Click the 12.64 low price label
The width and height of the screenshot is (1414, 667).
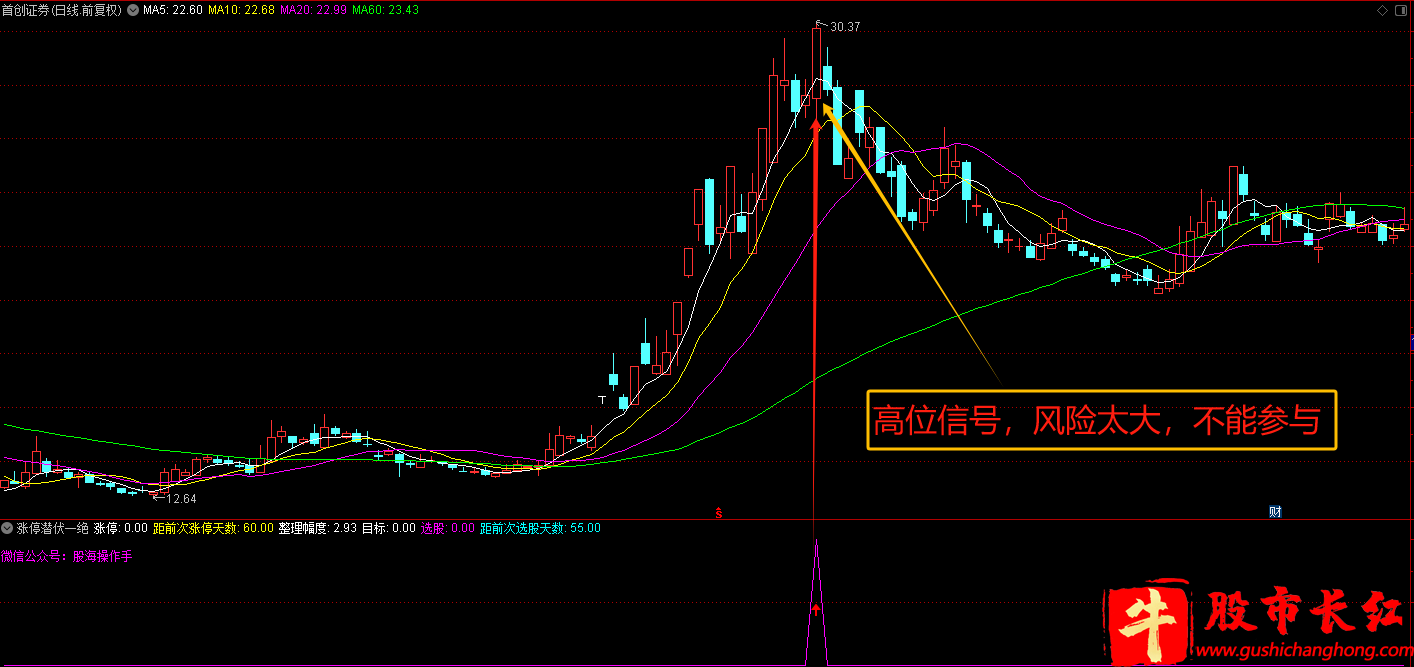pyautogui.click(x=181, y=498)
